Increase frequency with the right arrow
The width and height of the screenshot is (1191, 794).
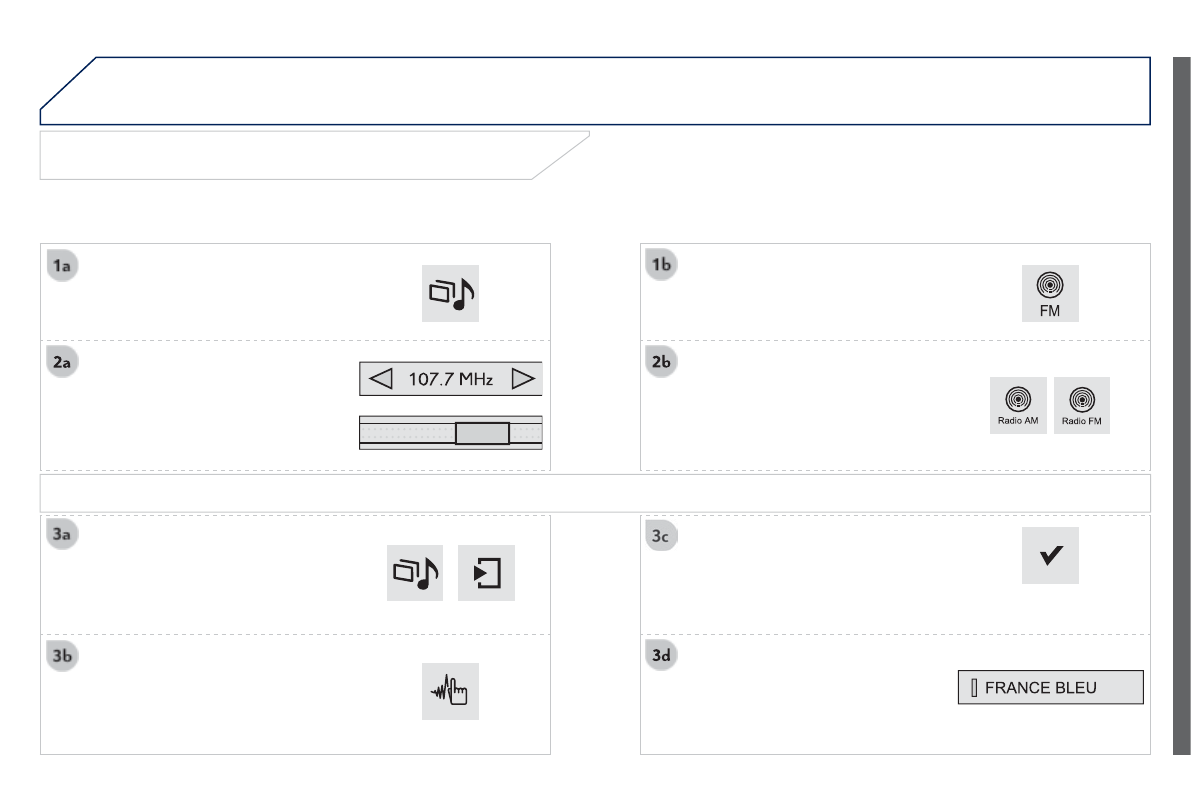522,380
